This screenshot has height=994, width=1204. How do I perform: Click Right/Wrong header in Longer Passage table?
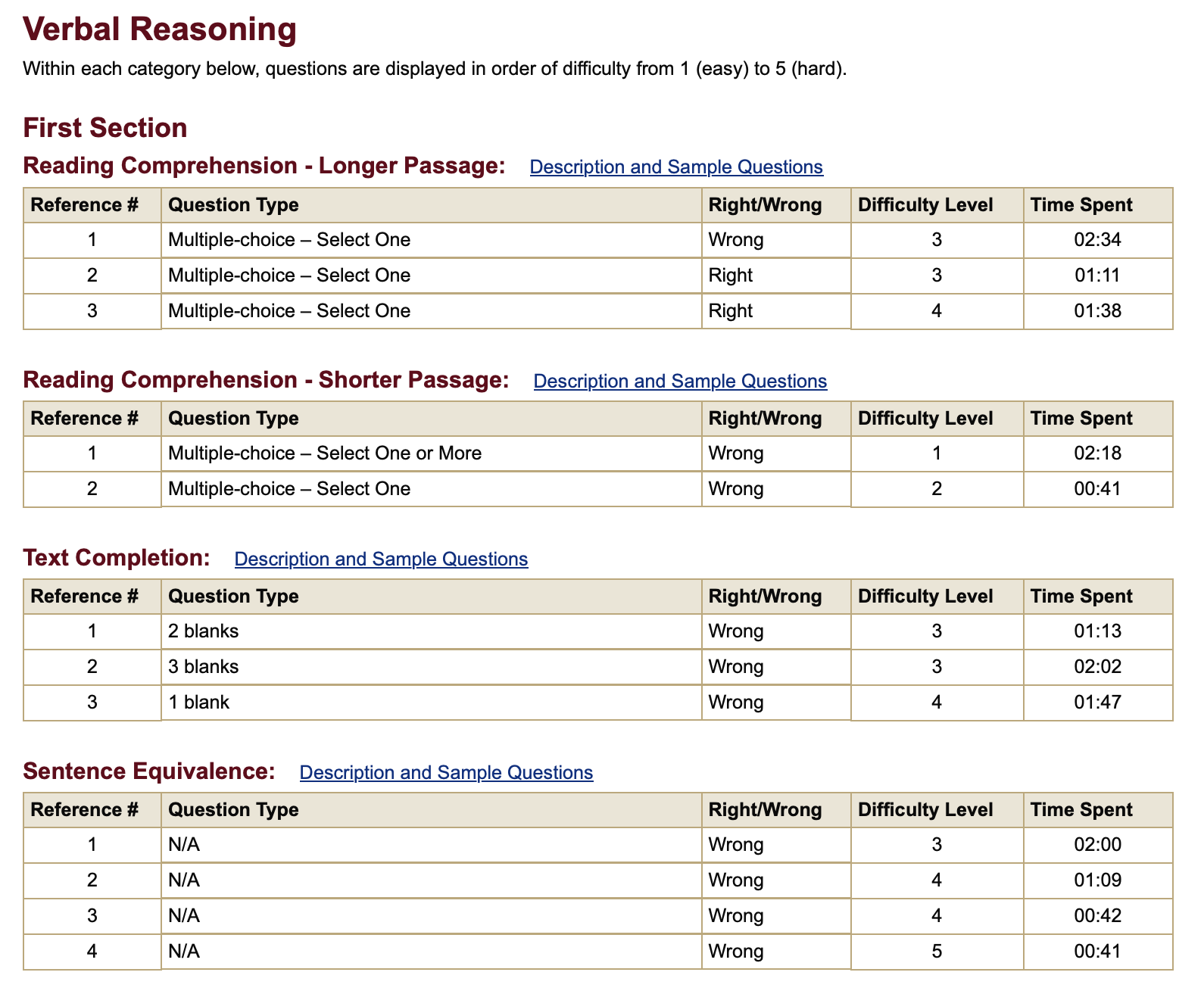pyautogui.click(x=765, y=205)
